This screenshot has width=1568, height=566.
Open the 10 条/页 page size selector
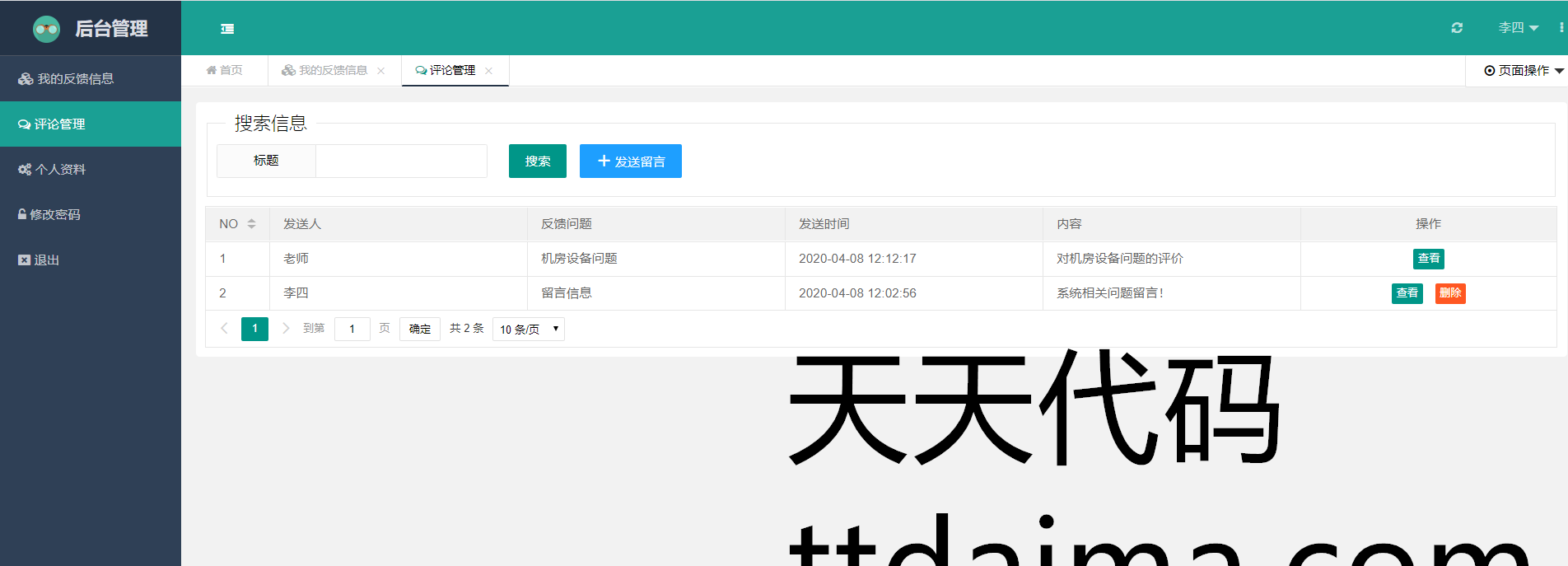pos(529,329)
